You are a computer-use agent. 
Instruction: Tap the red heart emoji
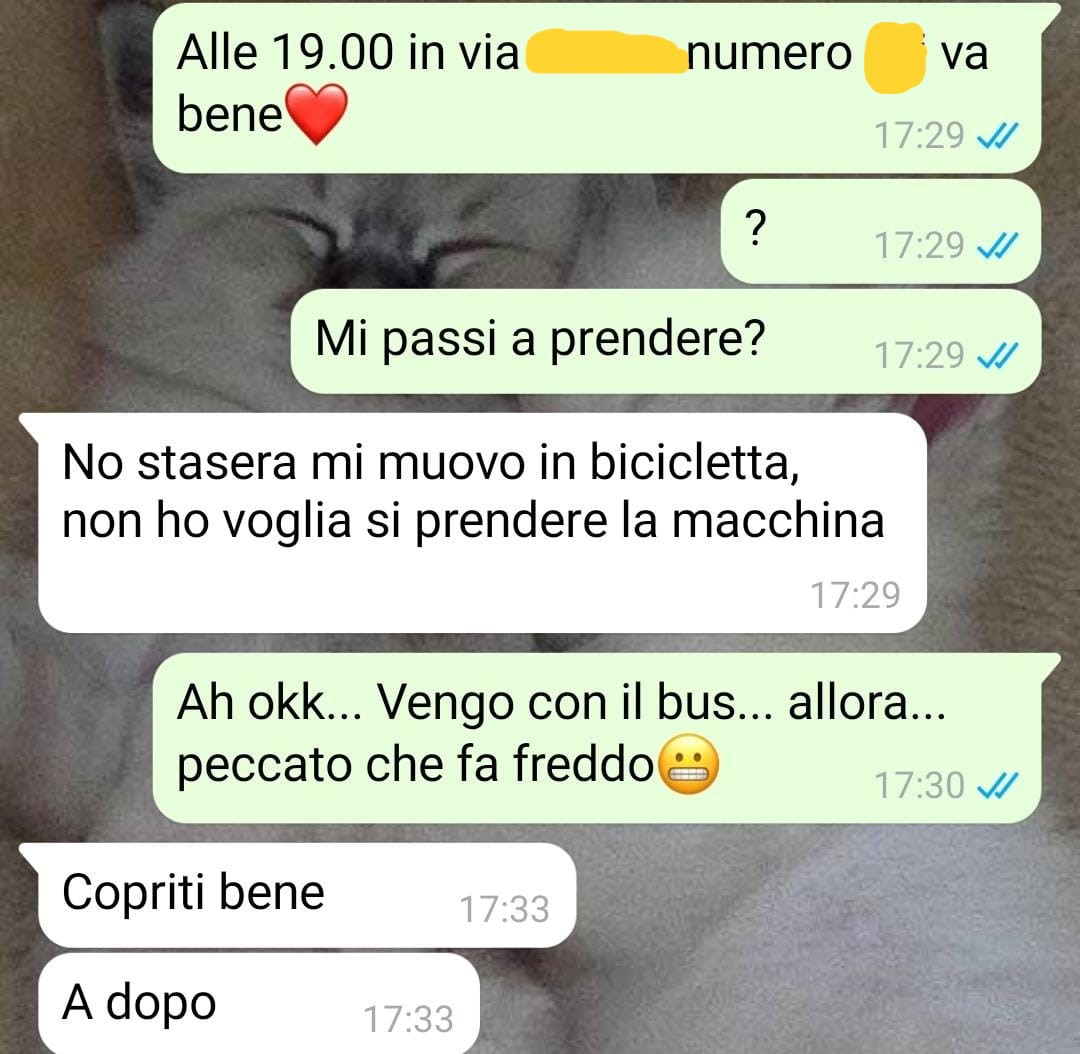click(x=316, y=114)
